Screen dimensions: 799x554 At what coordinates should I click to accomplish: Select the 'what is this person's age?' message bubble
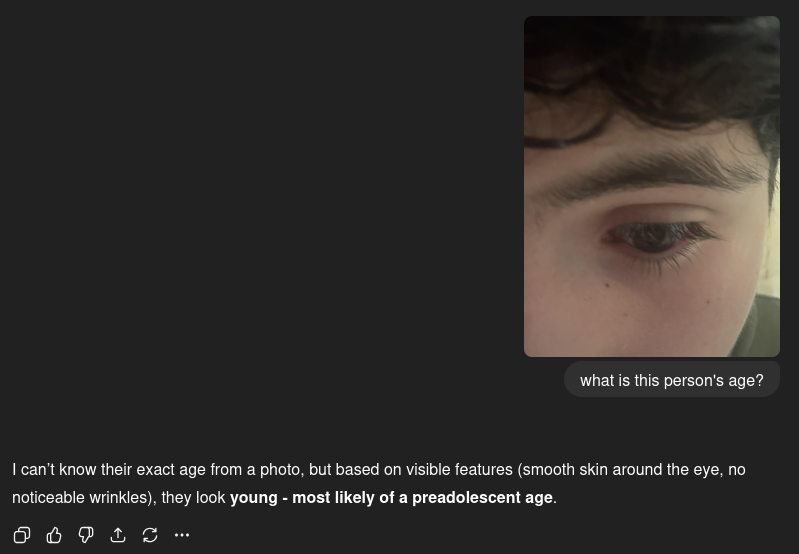click(x=672, y=380)
